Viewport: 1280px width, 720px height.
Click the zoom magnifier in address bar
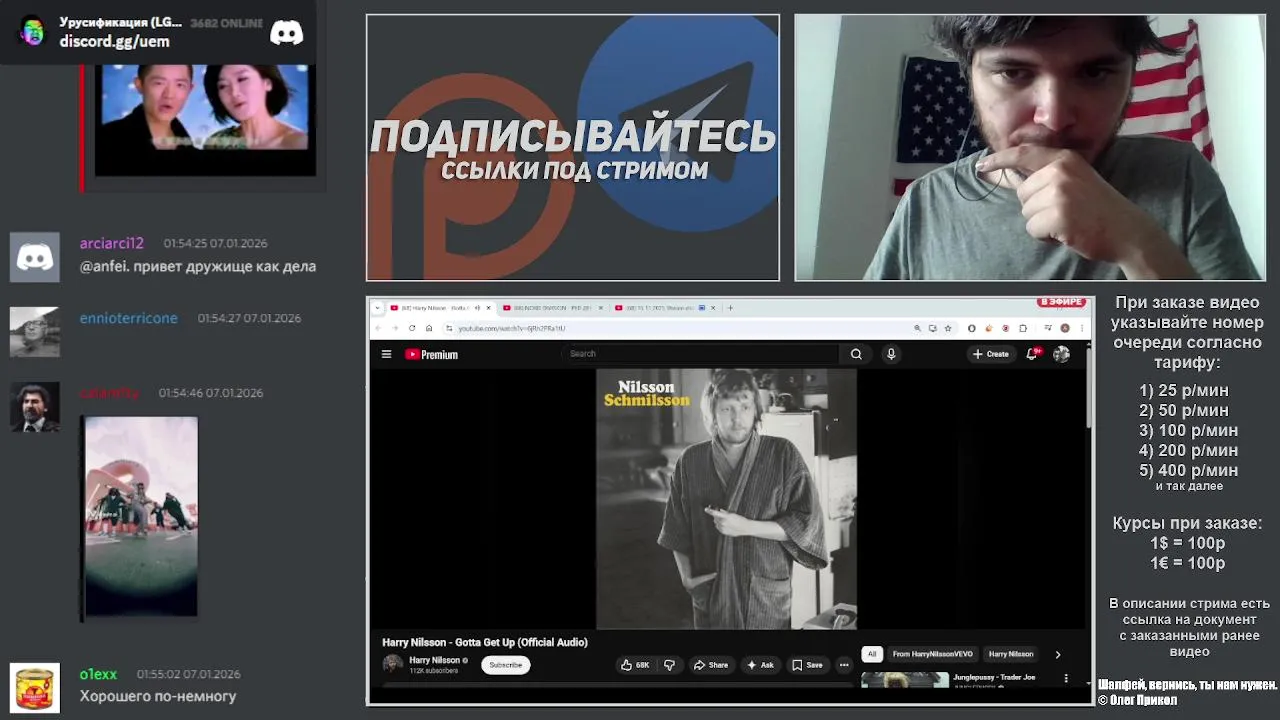pyautogui.click(x=917, y=328)
